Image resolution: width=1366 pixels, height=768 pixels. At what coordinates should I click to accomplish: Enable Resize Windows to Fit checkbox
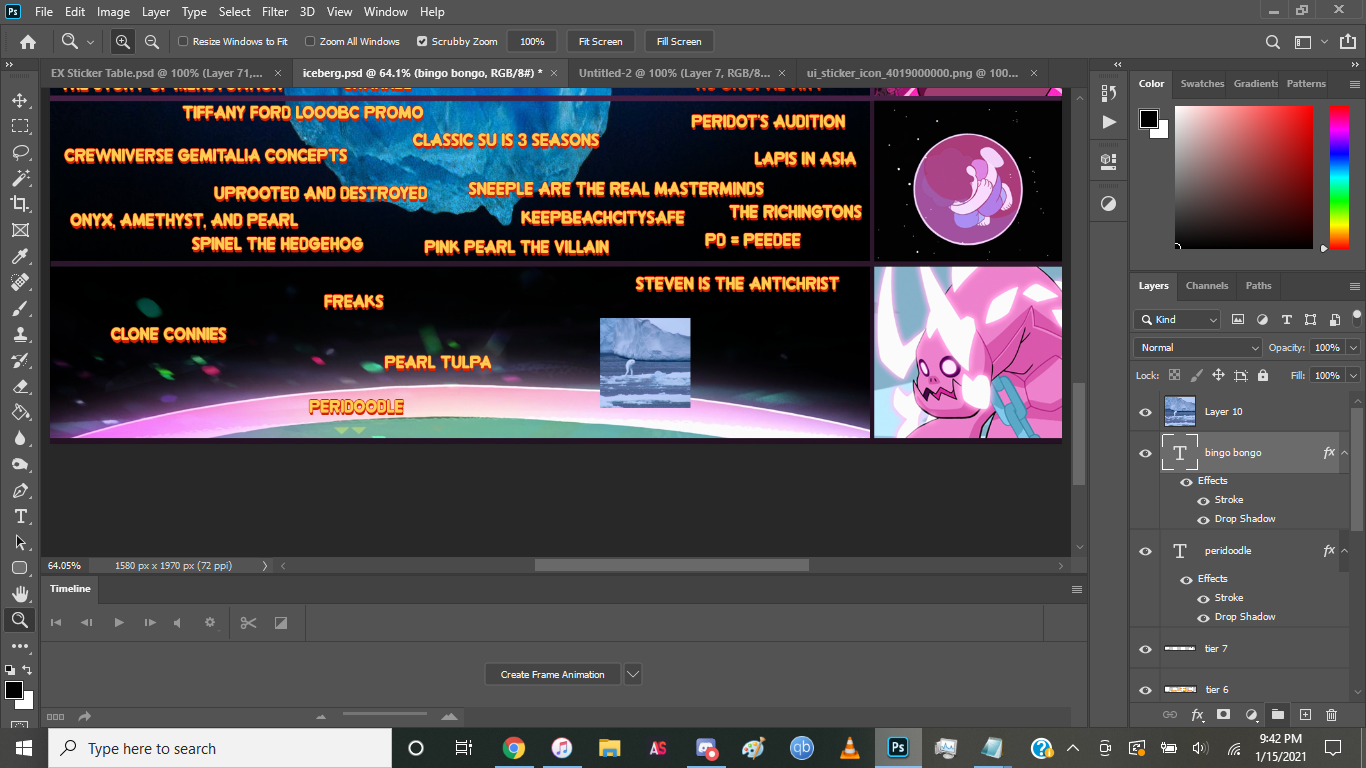coord(183,42)
